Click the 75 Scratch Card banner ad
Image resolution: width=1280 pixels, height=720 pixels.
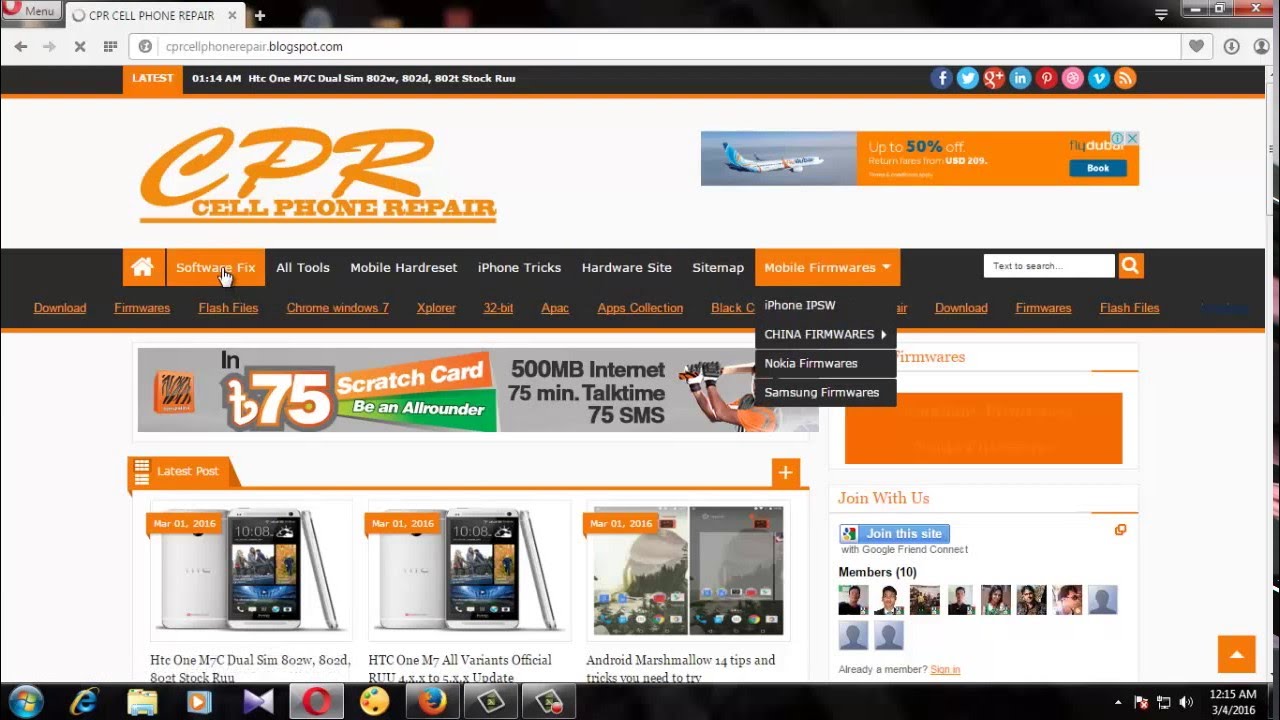(477, 390)
